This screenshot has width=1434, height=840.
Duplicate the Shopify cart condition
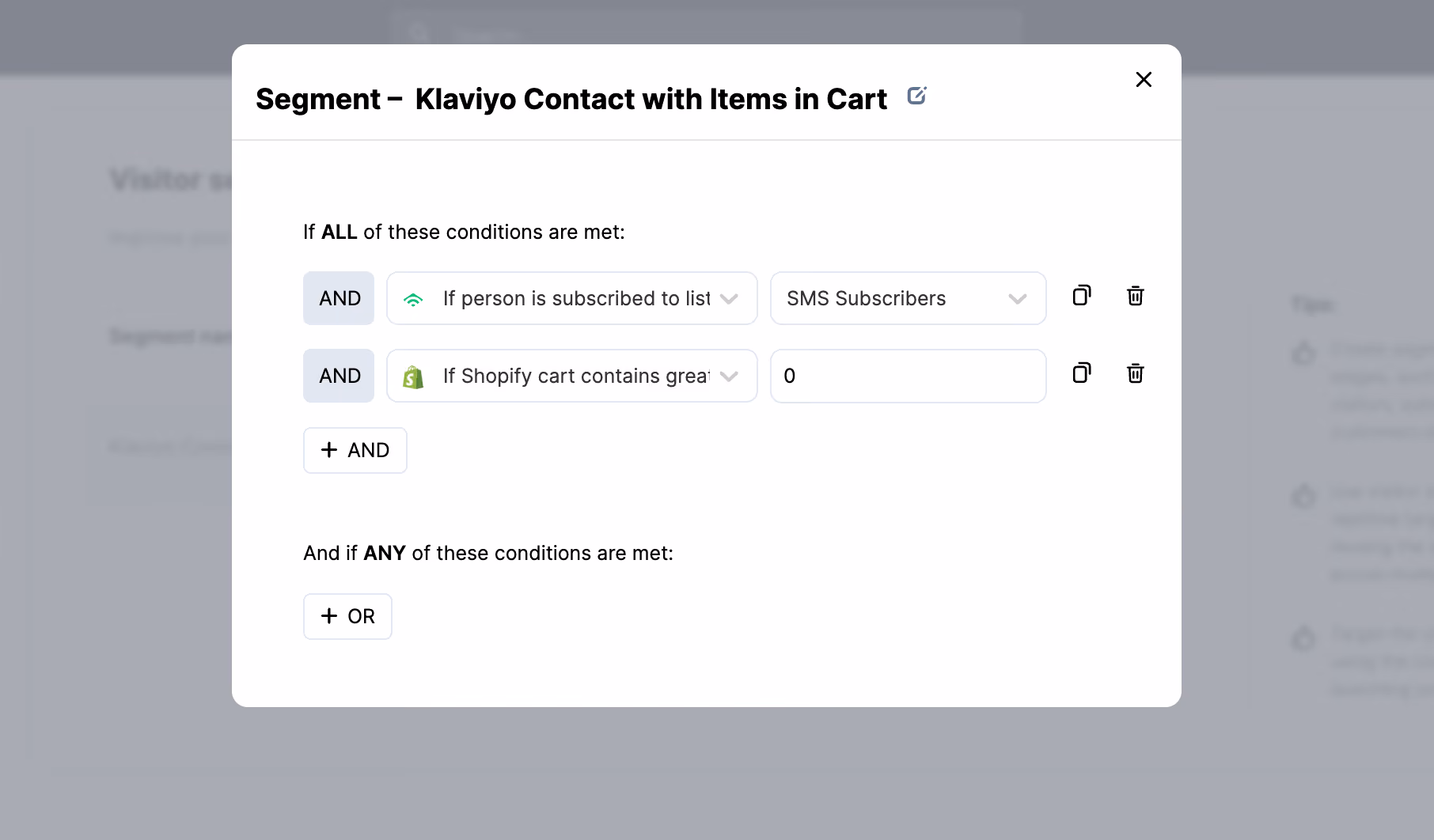[1082, 373]
